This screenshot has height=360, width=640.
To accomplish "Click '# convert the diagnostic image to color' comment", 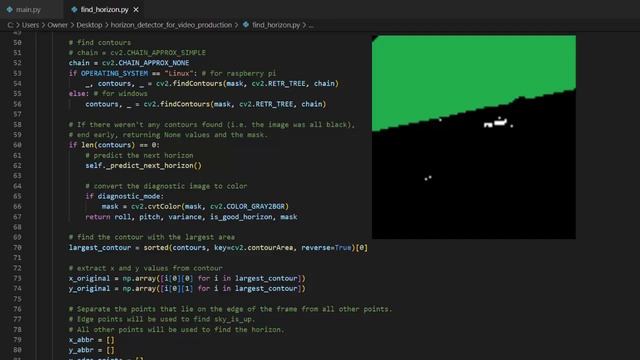I will tap(166, 186).
